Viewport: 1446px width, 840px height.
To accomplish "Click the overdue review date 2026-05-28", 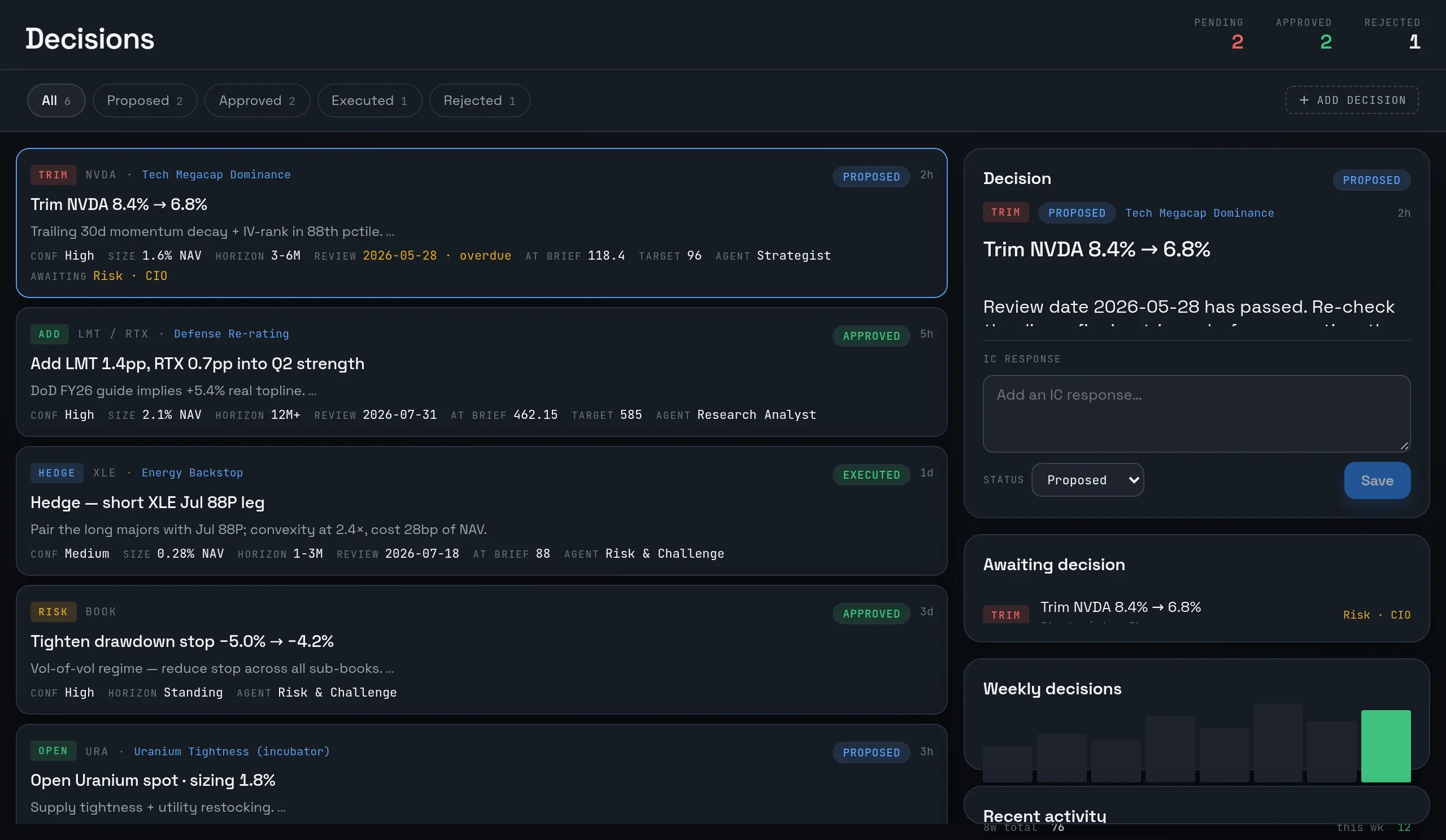I will coord(437,255).
